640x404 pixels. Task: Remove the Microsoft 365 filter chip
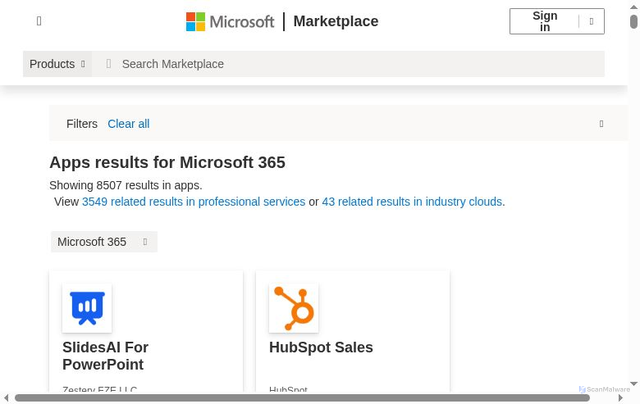[145, 242]
